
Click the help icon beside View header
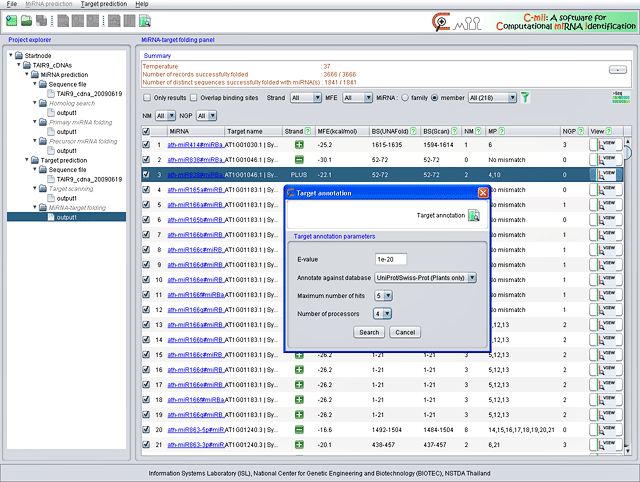[609, 131]
